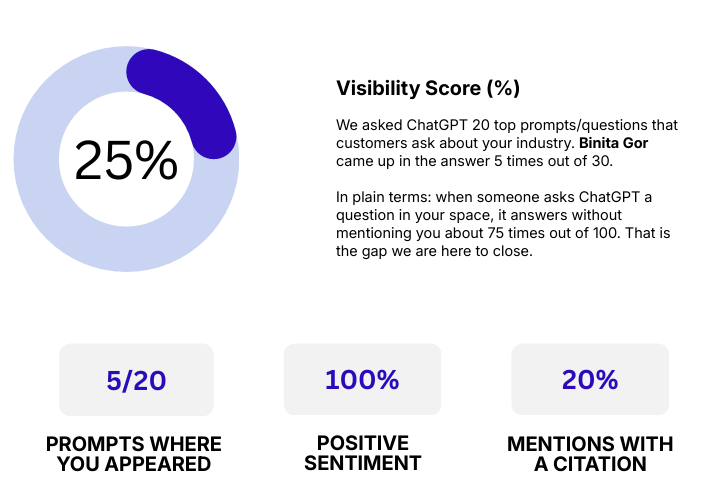720x502 pixels.
Task: Click the Prompts Where You Appeared label
Action: 134,454
